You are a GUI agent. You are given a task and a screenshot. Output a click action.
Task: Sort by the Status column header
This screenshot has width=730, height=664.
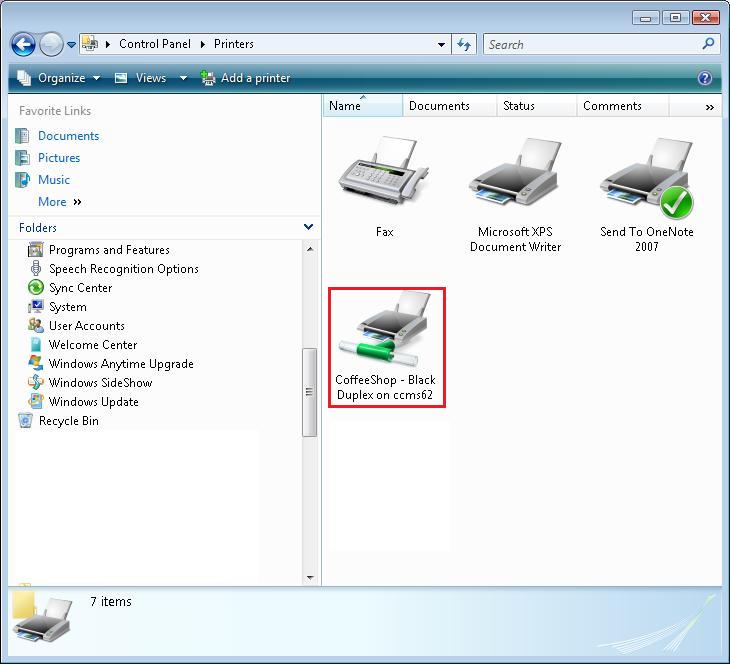(519, 106)
